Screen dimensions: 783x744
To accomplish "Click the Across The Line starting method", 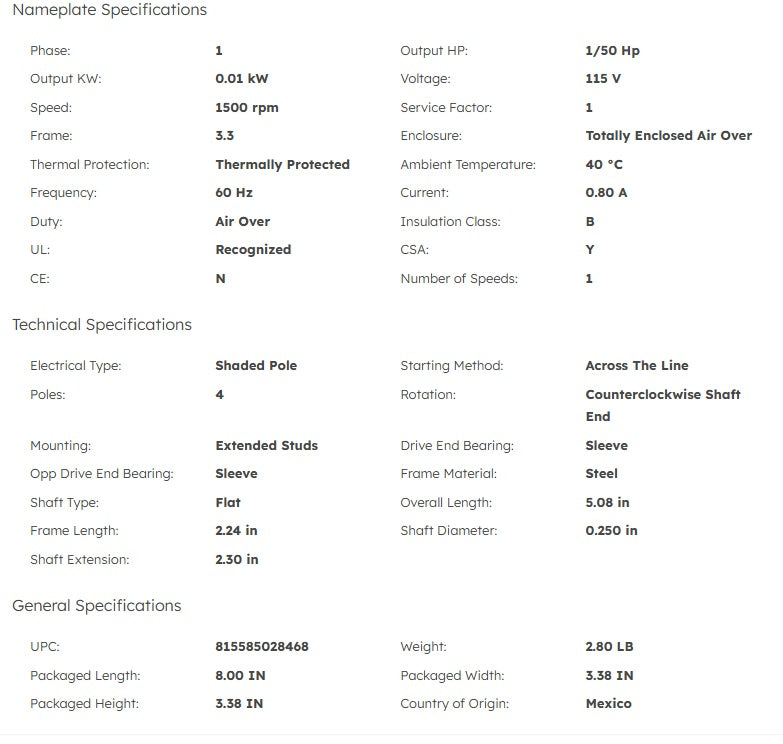I will (x=636, y=366).
